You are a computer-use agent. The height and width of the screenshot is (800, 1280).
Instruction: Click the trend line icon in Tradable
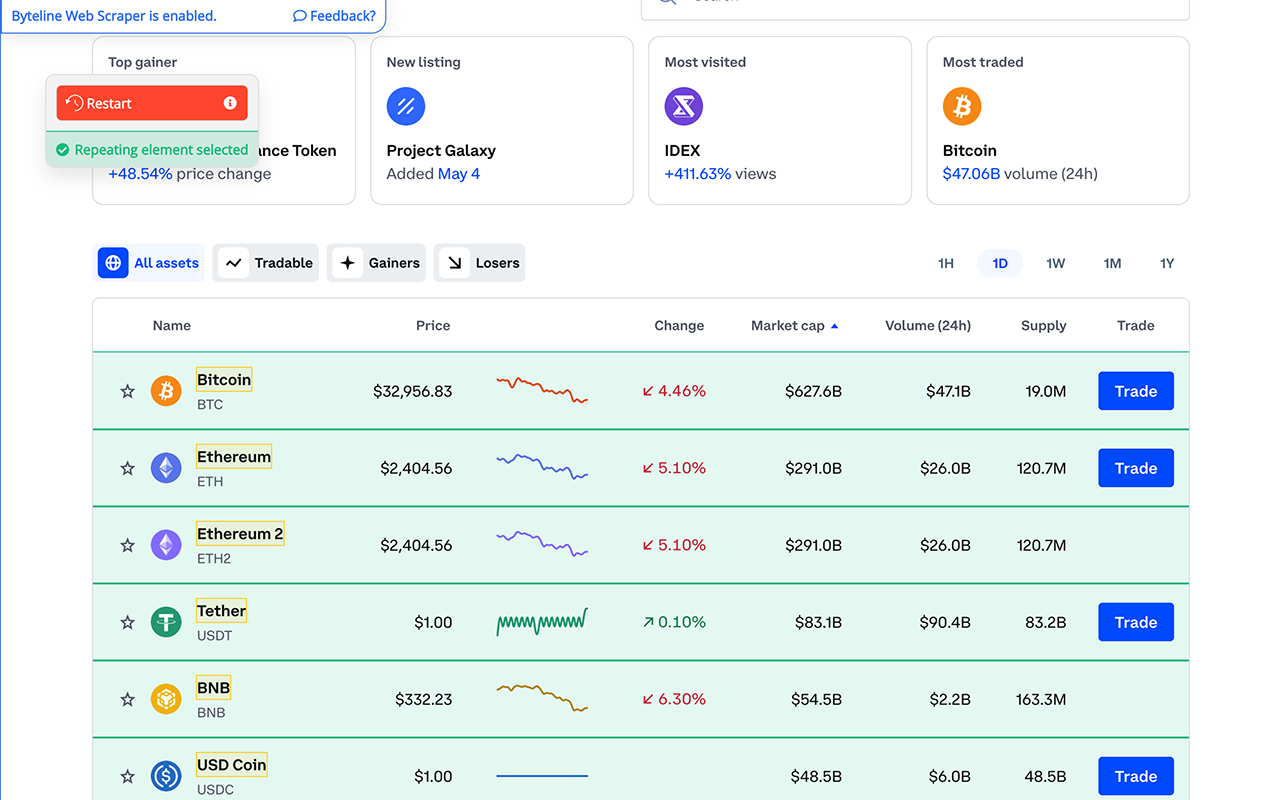233,263
